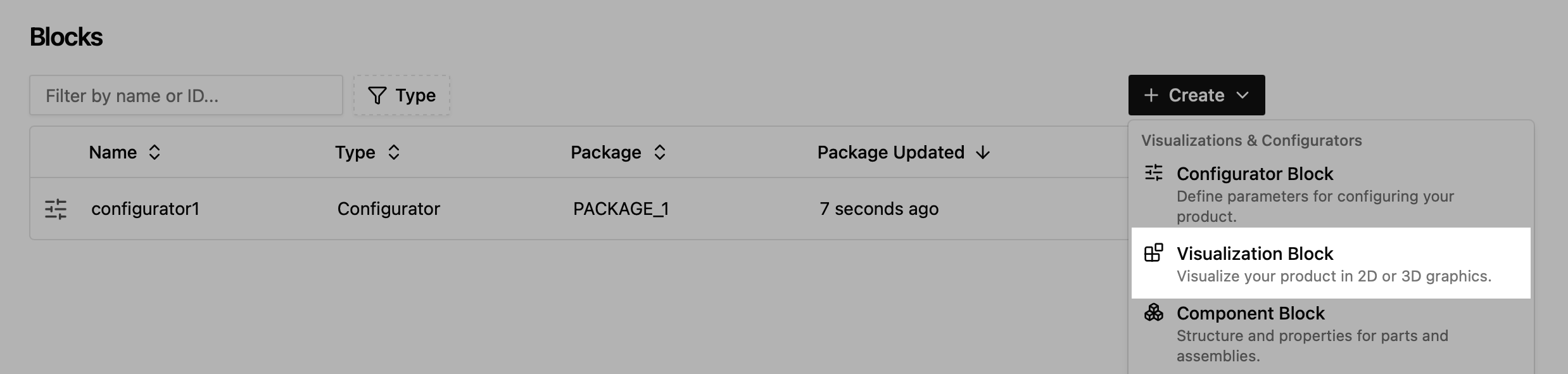Focus the Filter by name or ID field

(186, 95)
